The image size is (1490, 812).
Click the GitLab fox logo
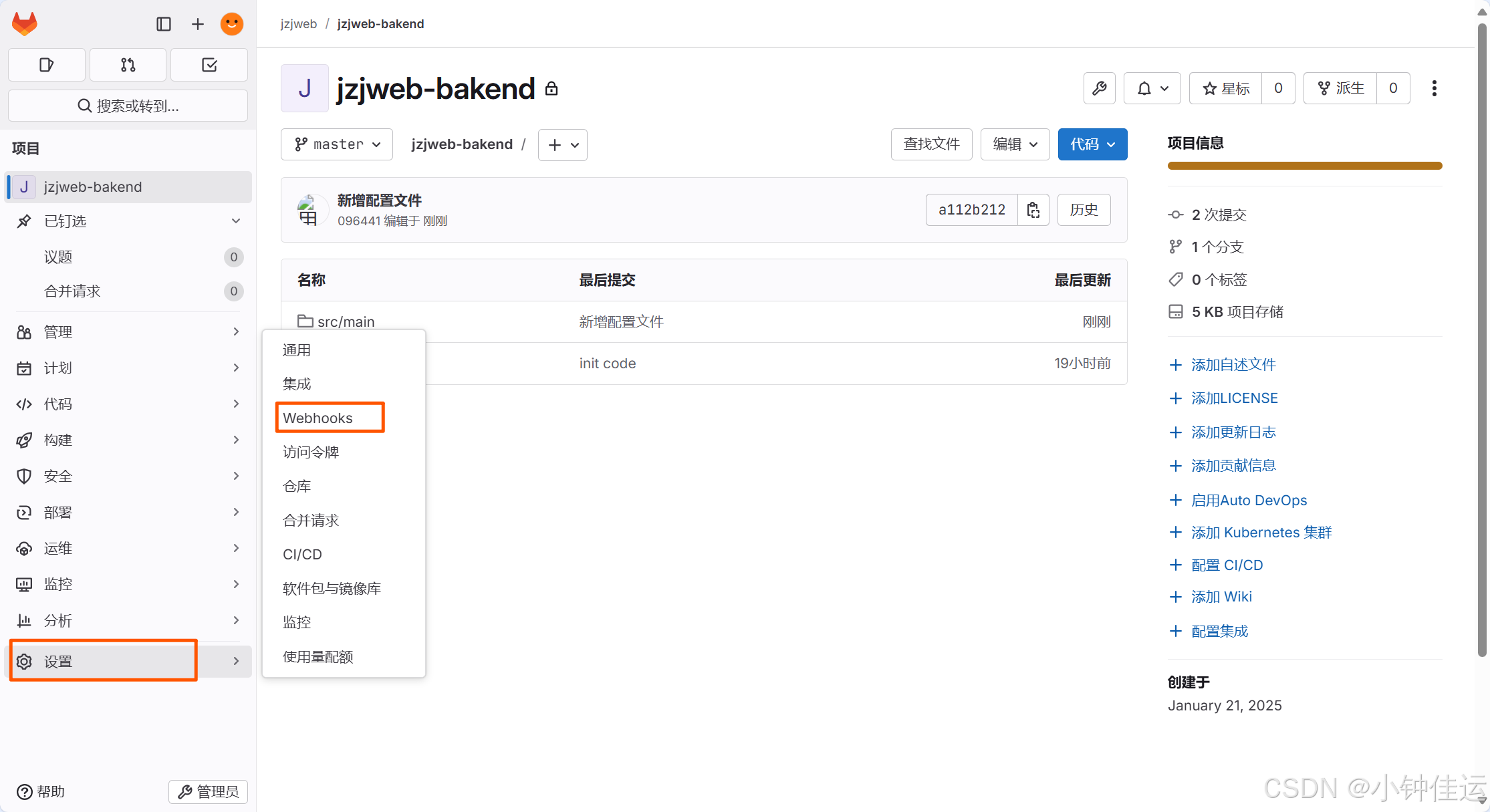pos(25,24)
